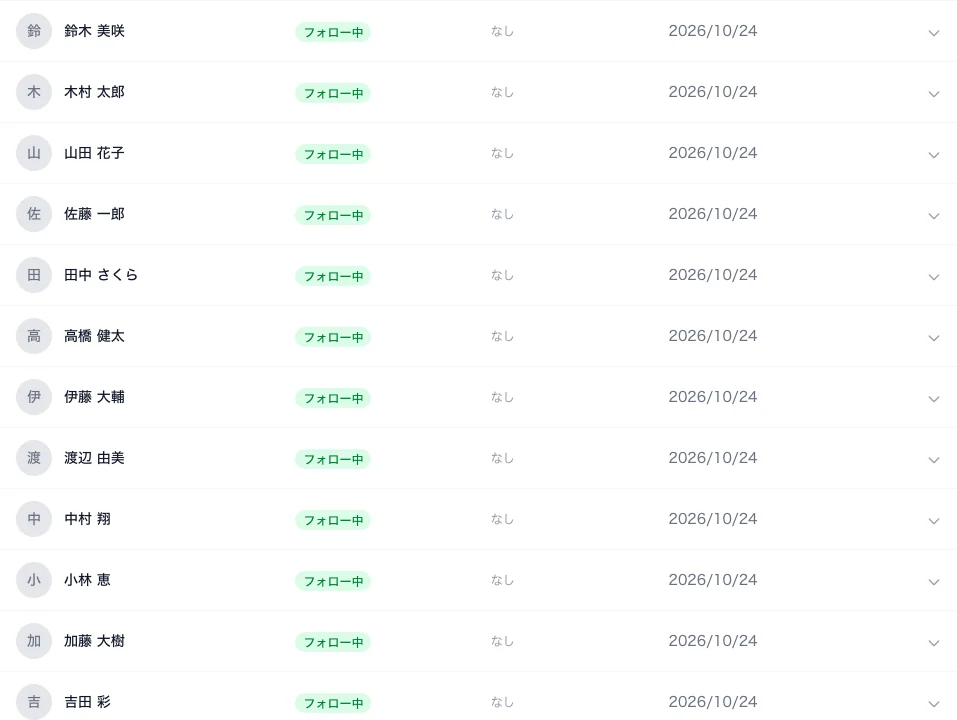Expand the 鈴木 美咲 row chevron
Screen dimensions: 957x720
933,33
